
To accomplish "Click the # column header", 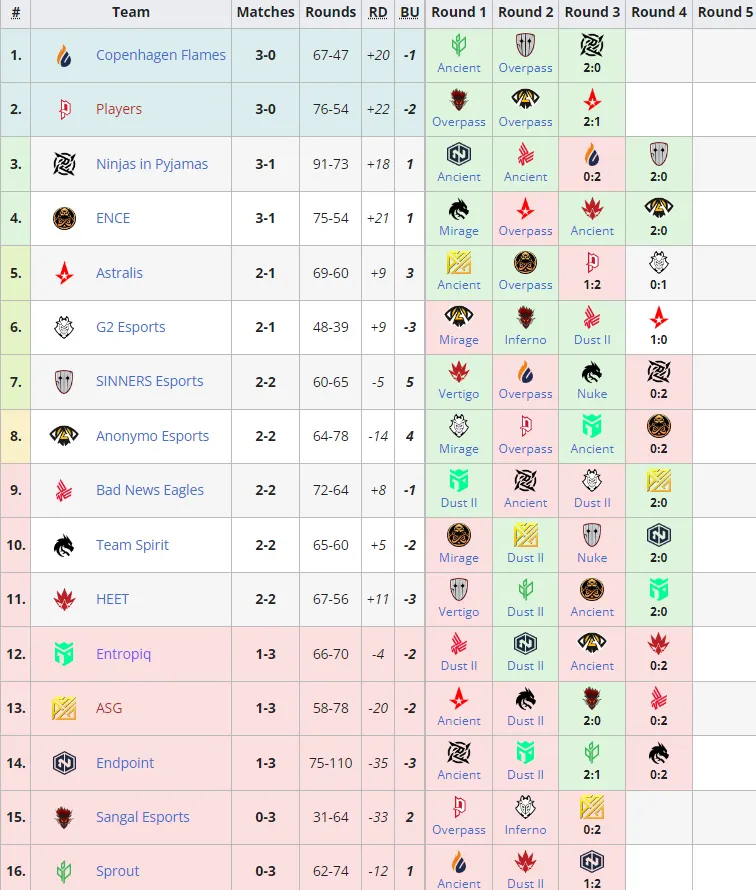I will tap(15, 12).
